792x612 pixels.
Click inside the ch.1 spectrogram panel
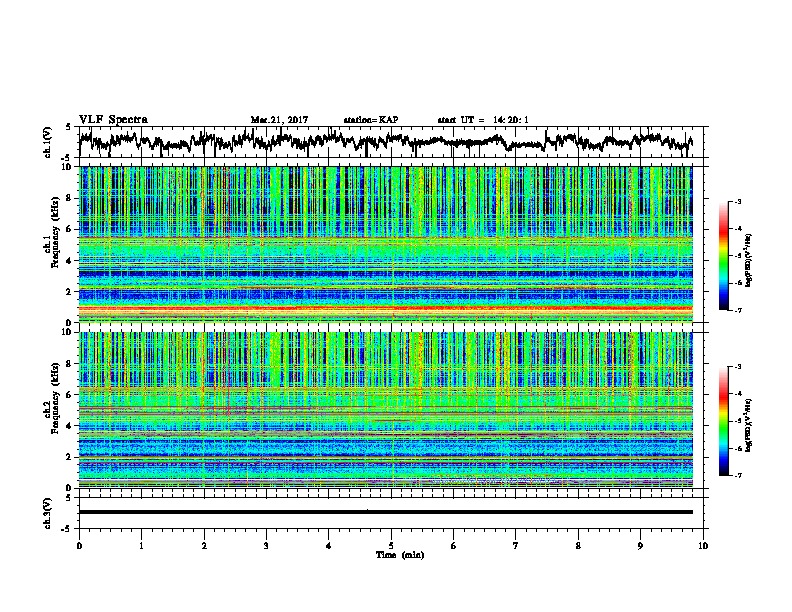pos(385,244)
